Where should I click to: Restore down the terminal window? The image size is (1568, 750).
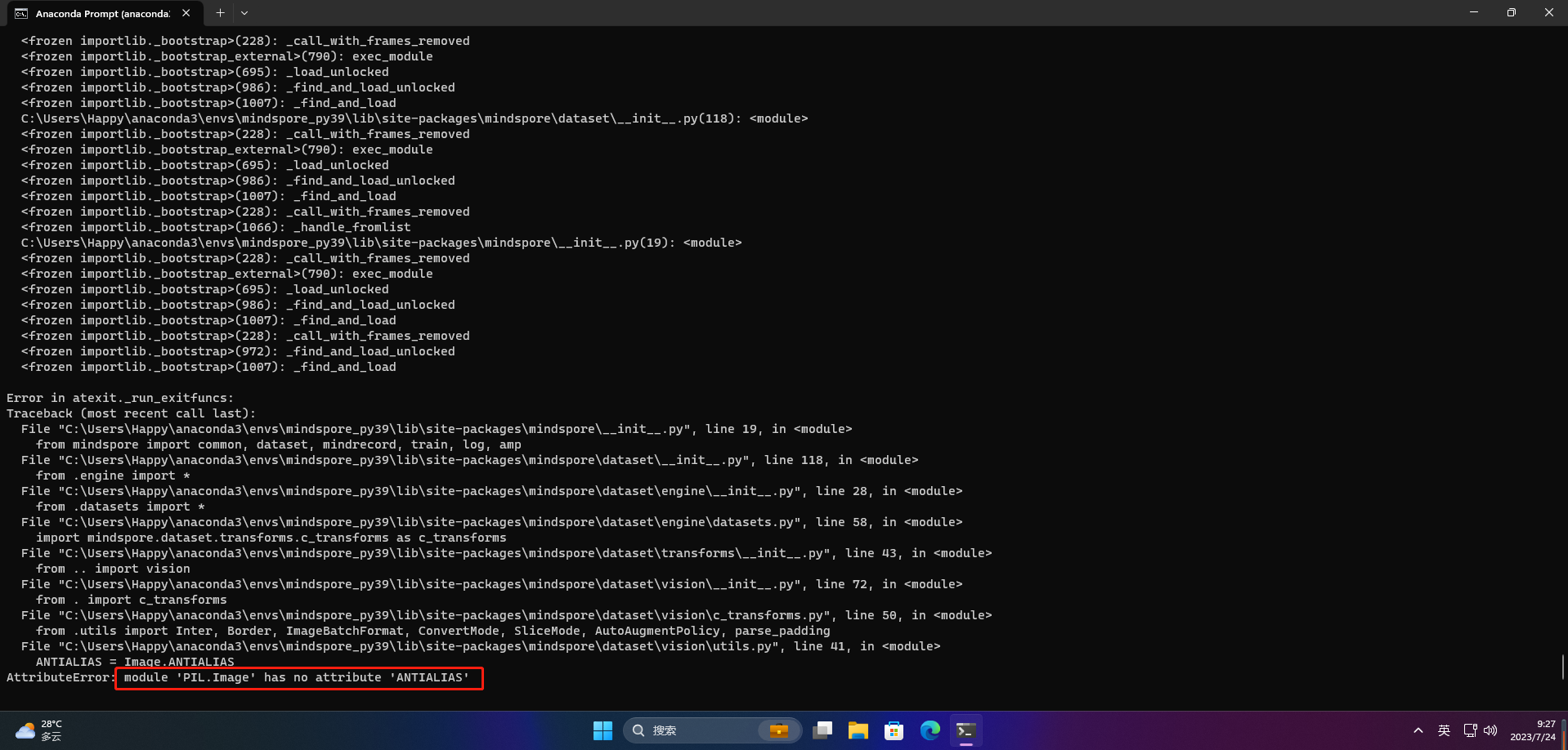coord(1512,12)
